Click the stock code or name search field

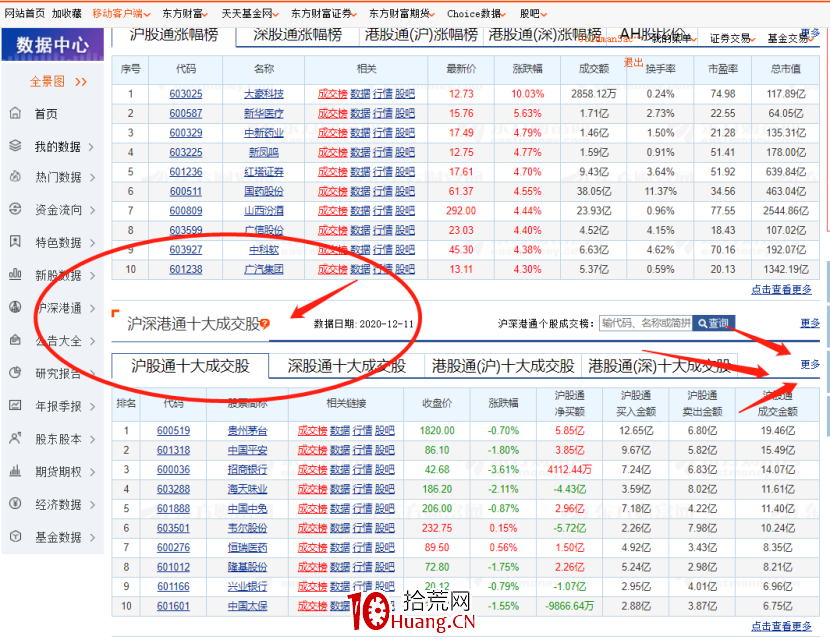pyautogui.click(x=646, y=323)
